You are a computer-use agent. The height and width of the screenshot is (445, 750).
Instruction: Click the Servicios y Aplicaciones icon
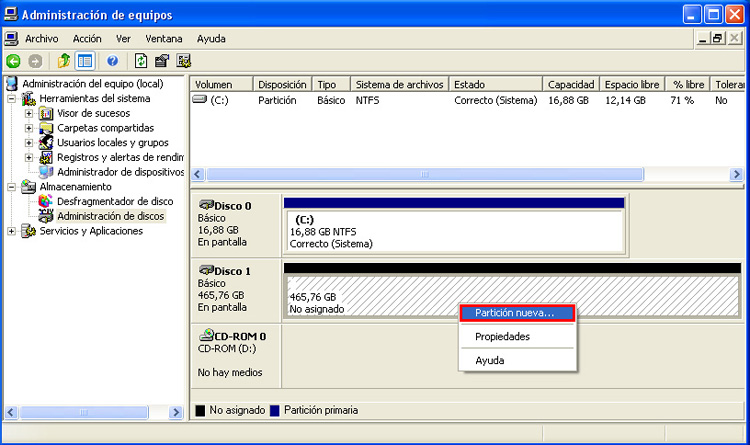[28, 231]
